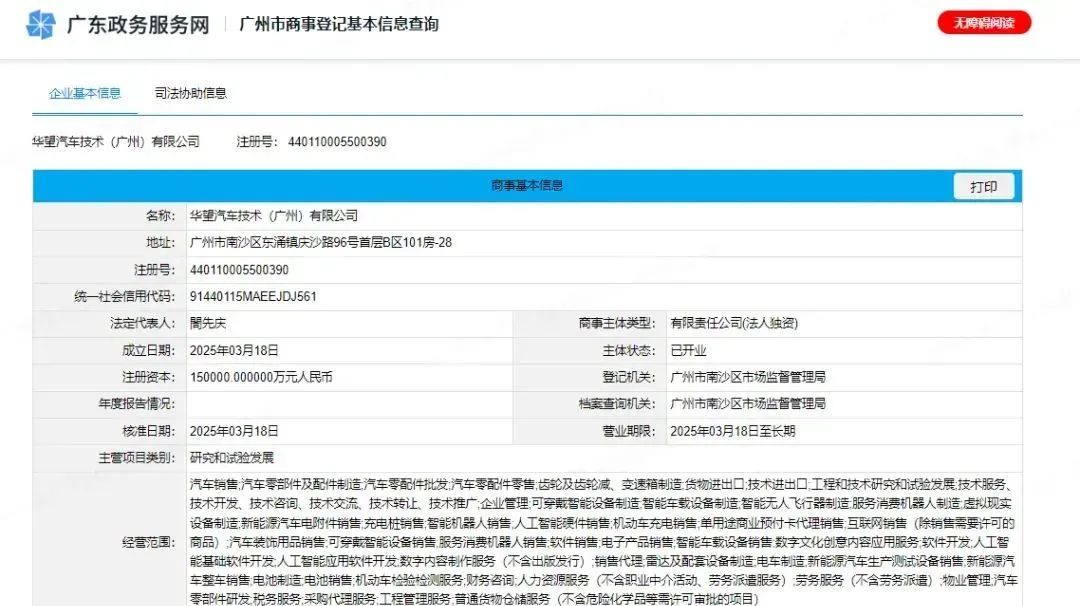1080x606 pixels.
Task: Open the 广东政务服务网 site title
Action: click(138, 25)
